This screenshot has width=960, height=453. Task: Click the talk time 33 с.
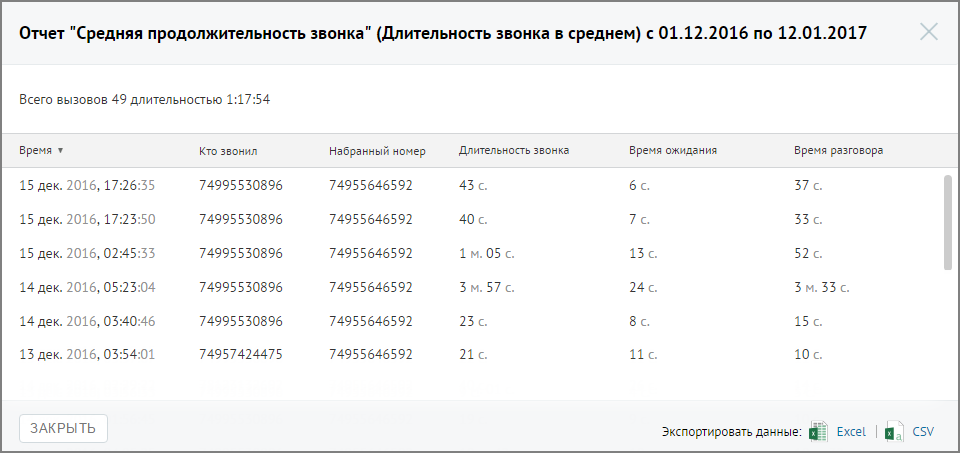pyautogui.click(x=808, y=219)
